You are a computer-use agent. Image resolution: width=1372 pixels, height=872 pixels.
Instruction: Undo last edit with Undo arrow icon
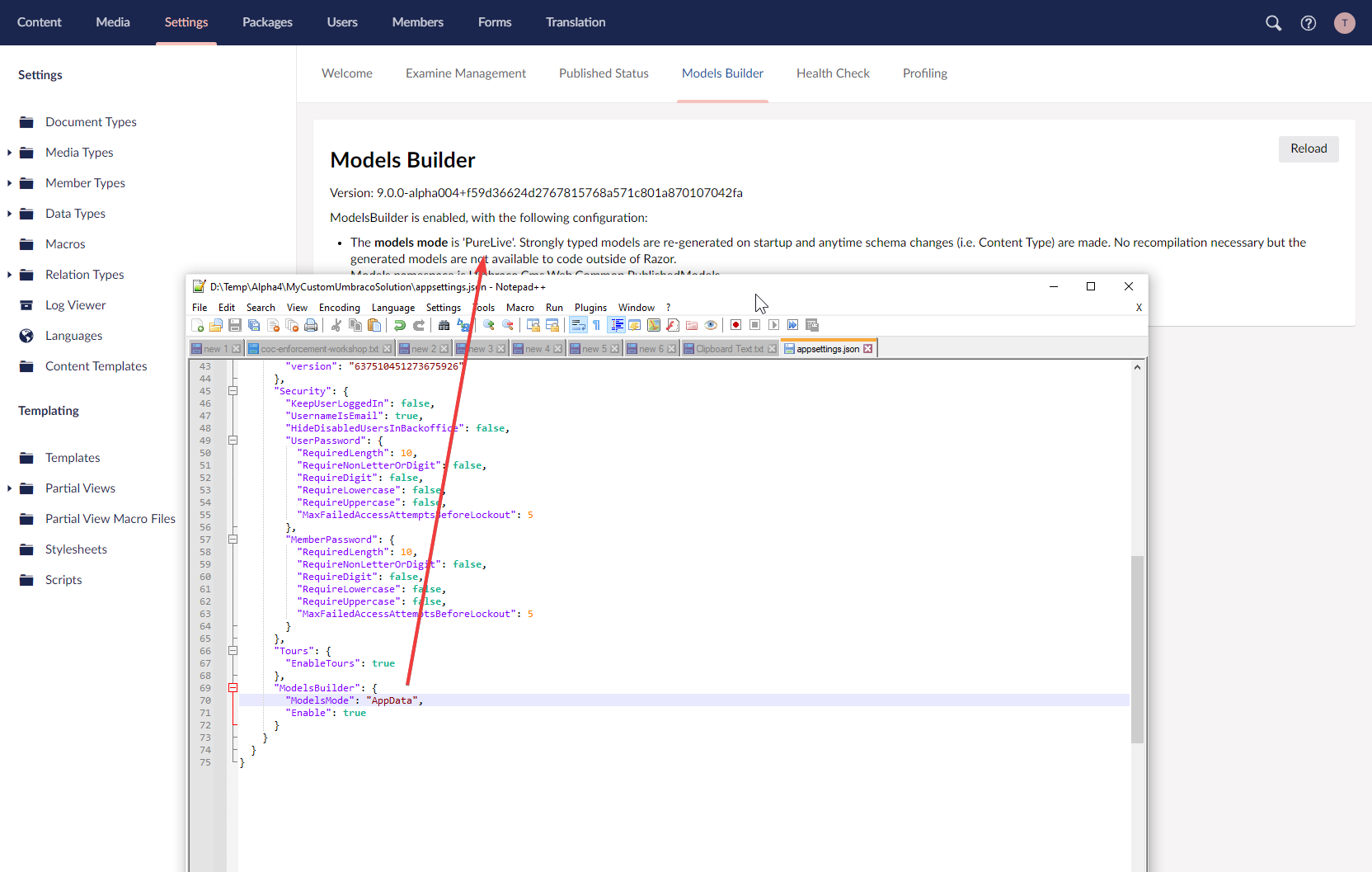(x=399, y=325)
